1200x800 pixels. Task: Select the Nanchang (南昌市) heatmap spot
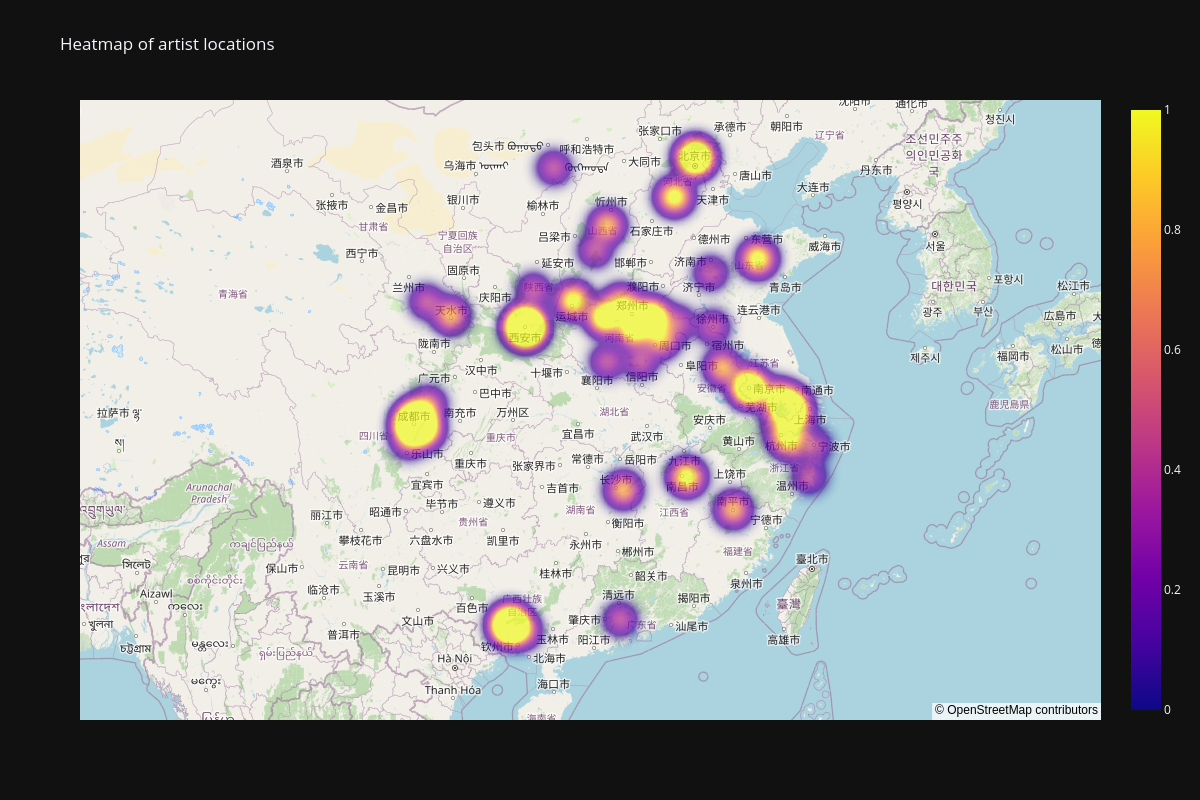685,478
